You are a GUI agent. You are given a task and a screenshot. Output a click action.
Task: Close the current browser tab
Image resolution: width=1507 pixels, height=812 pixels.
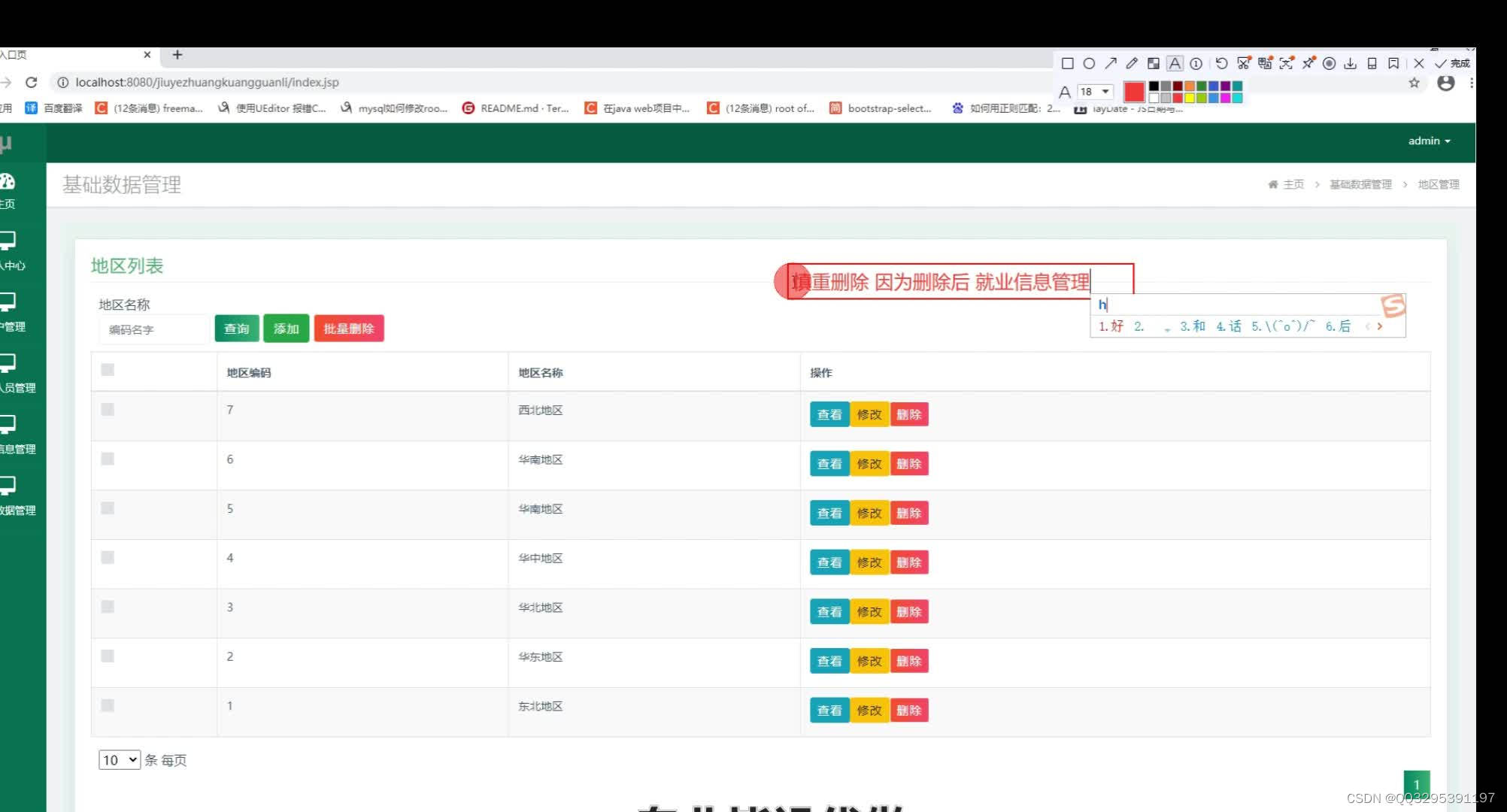pyautogui.click(x=147, y=54)
